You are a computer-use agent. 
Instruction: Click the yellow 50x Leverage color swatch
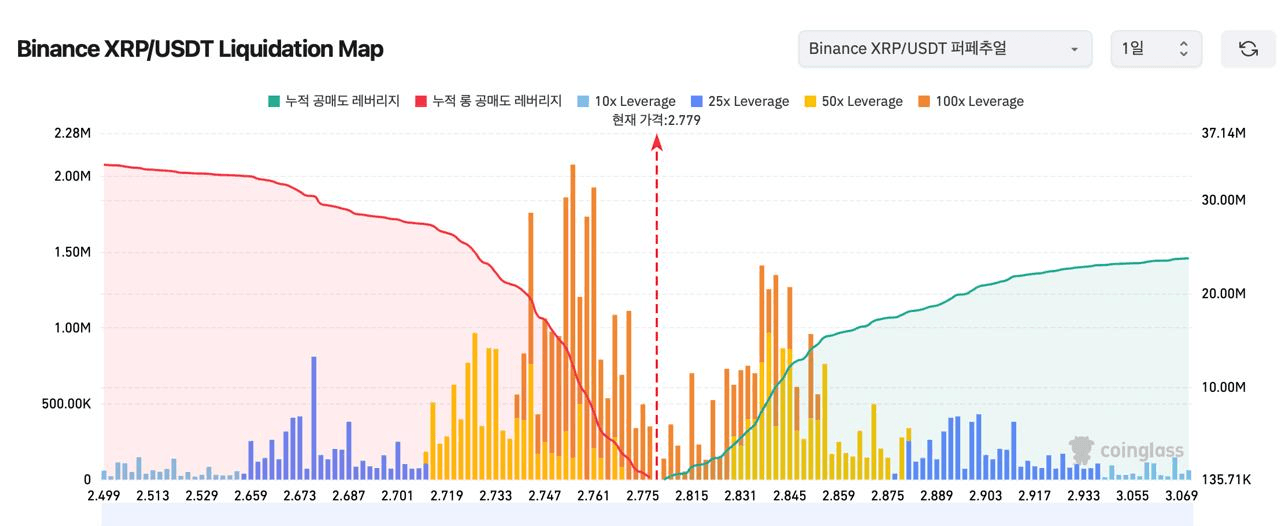810,101
